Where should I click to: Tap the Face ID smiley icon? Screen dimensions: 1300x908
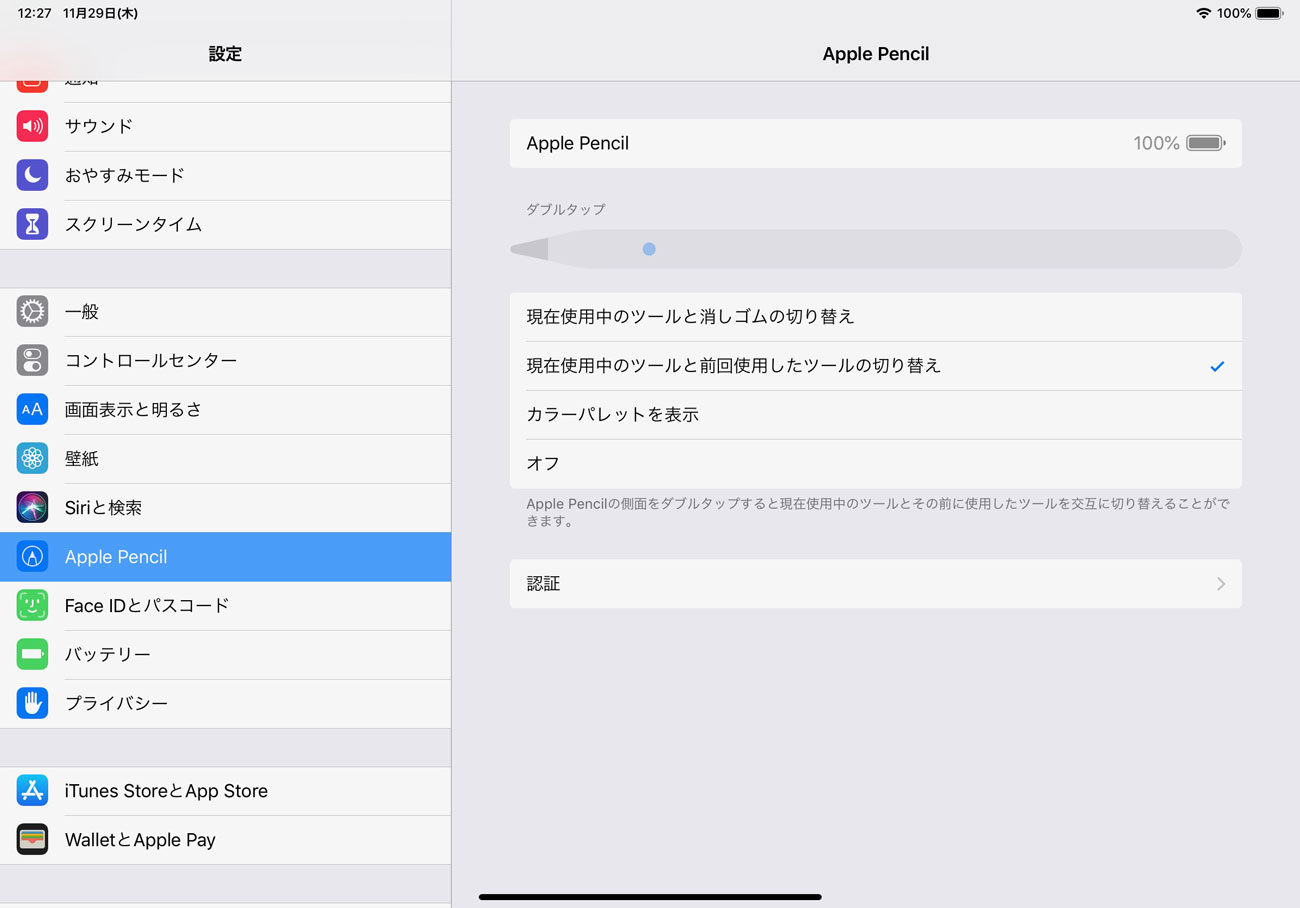[x=32, y=606]
